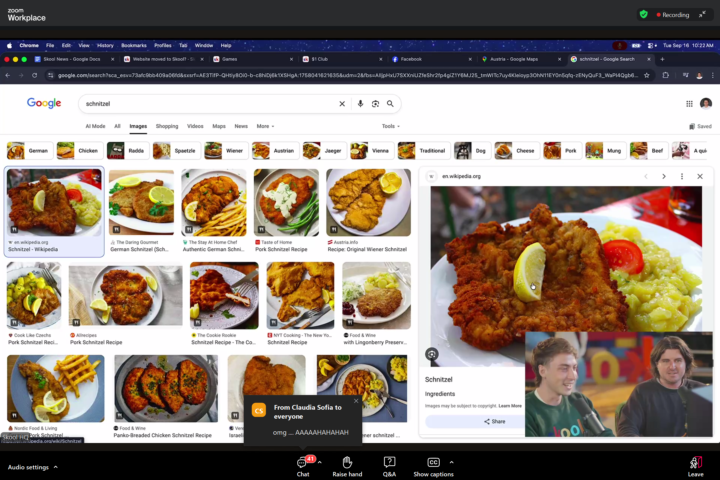Open preview panel three-dot menu

[x=682, y=176]
